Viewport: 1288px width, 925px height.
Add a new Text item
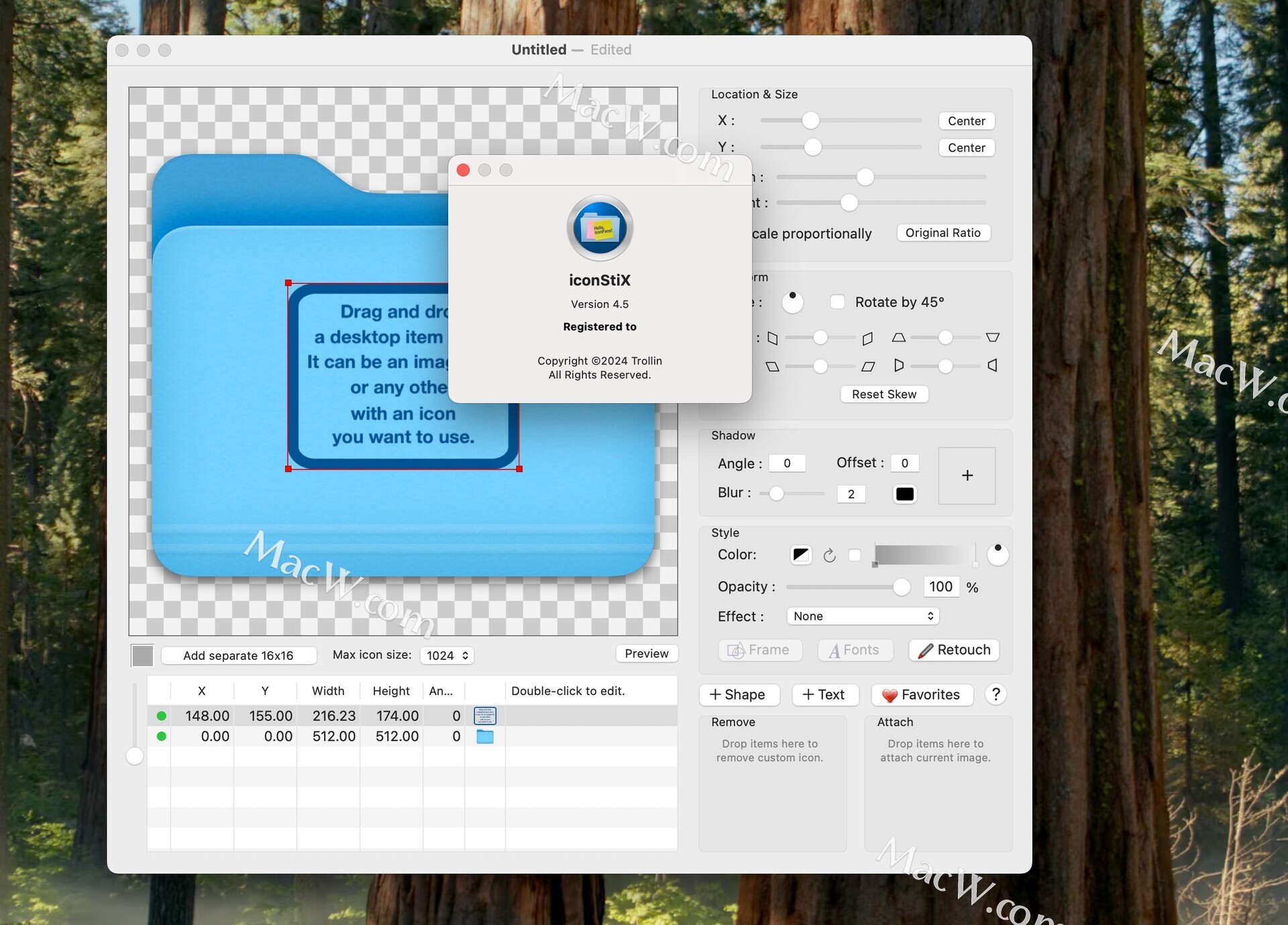coord(825,695)
